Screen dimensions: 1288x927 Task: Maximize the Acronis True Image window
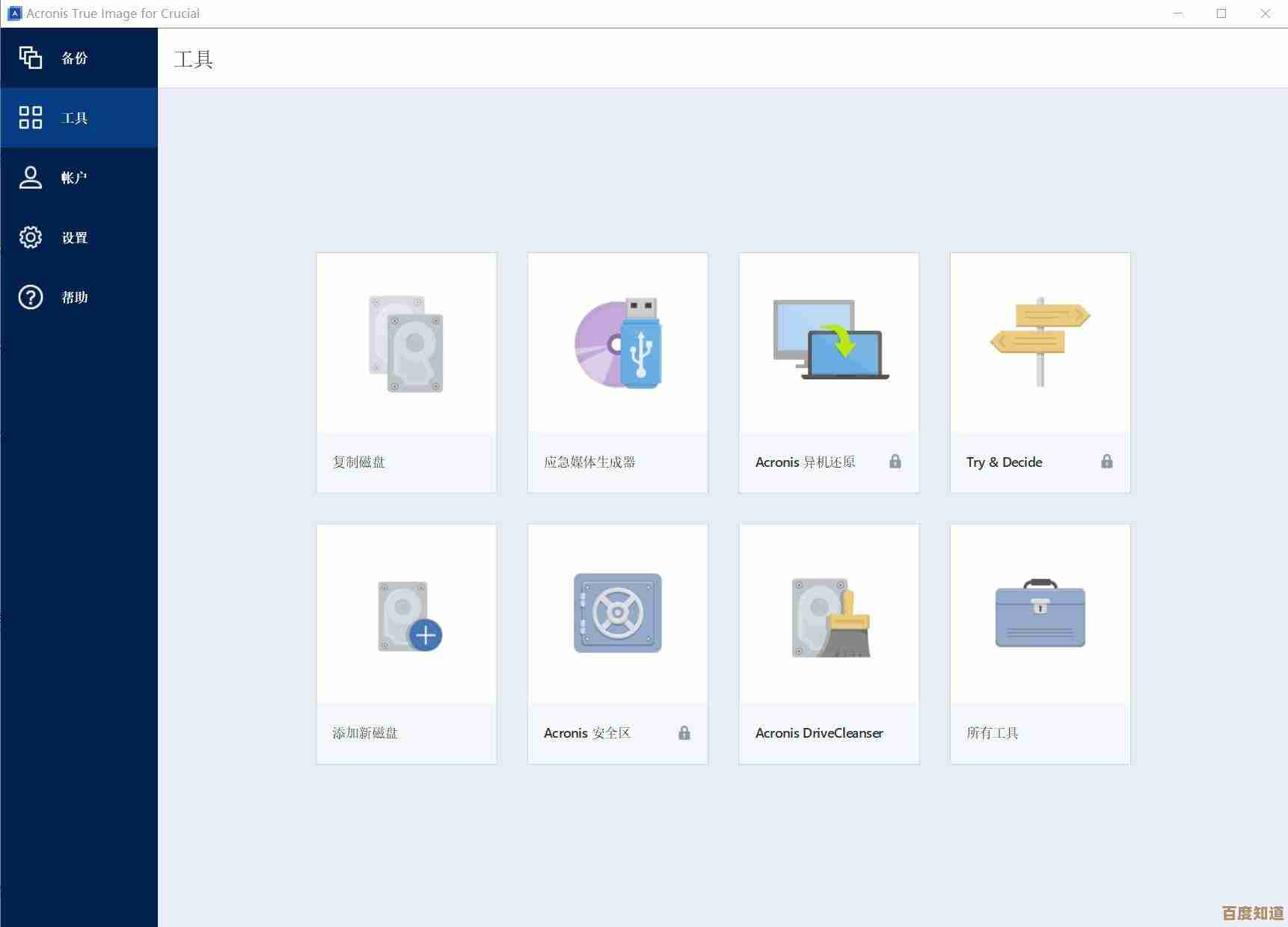[x=1221, y=13]
